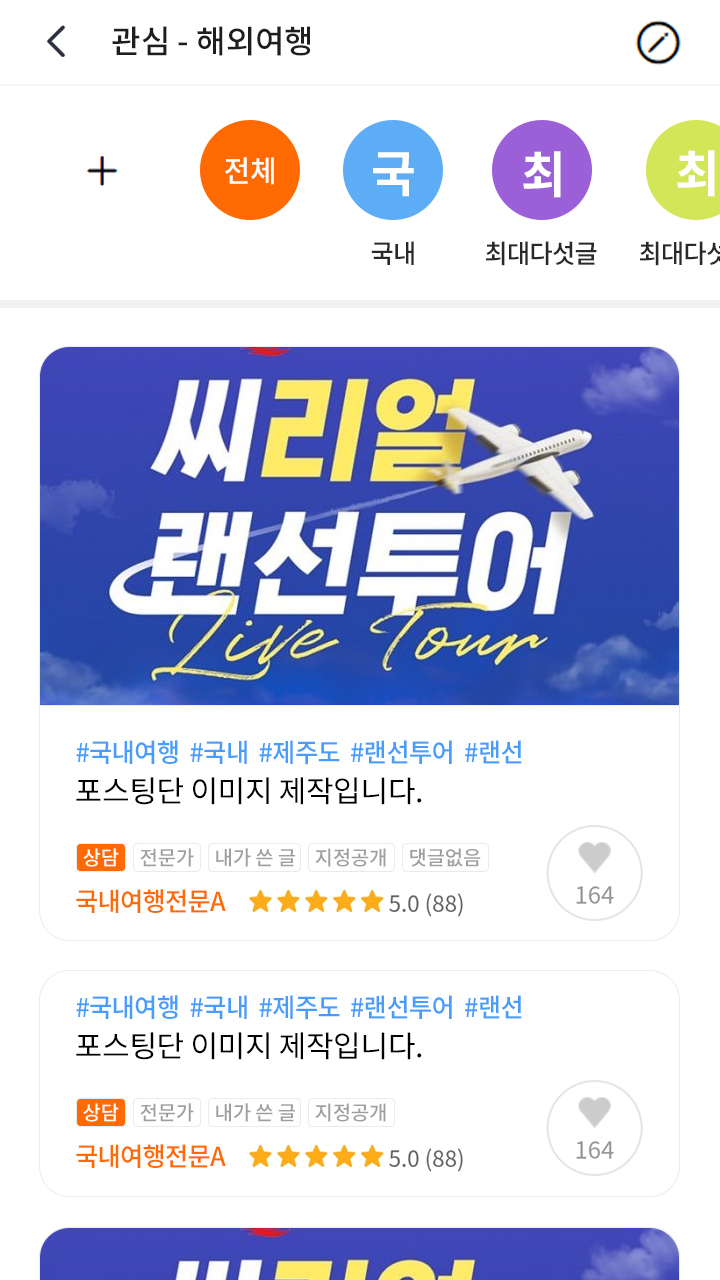
Task: Open the #제주도 hashtag in second post
Action: click(x=299, y=1007)
